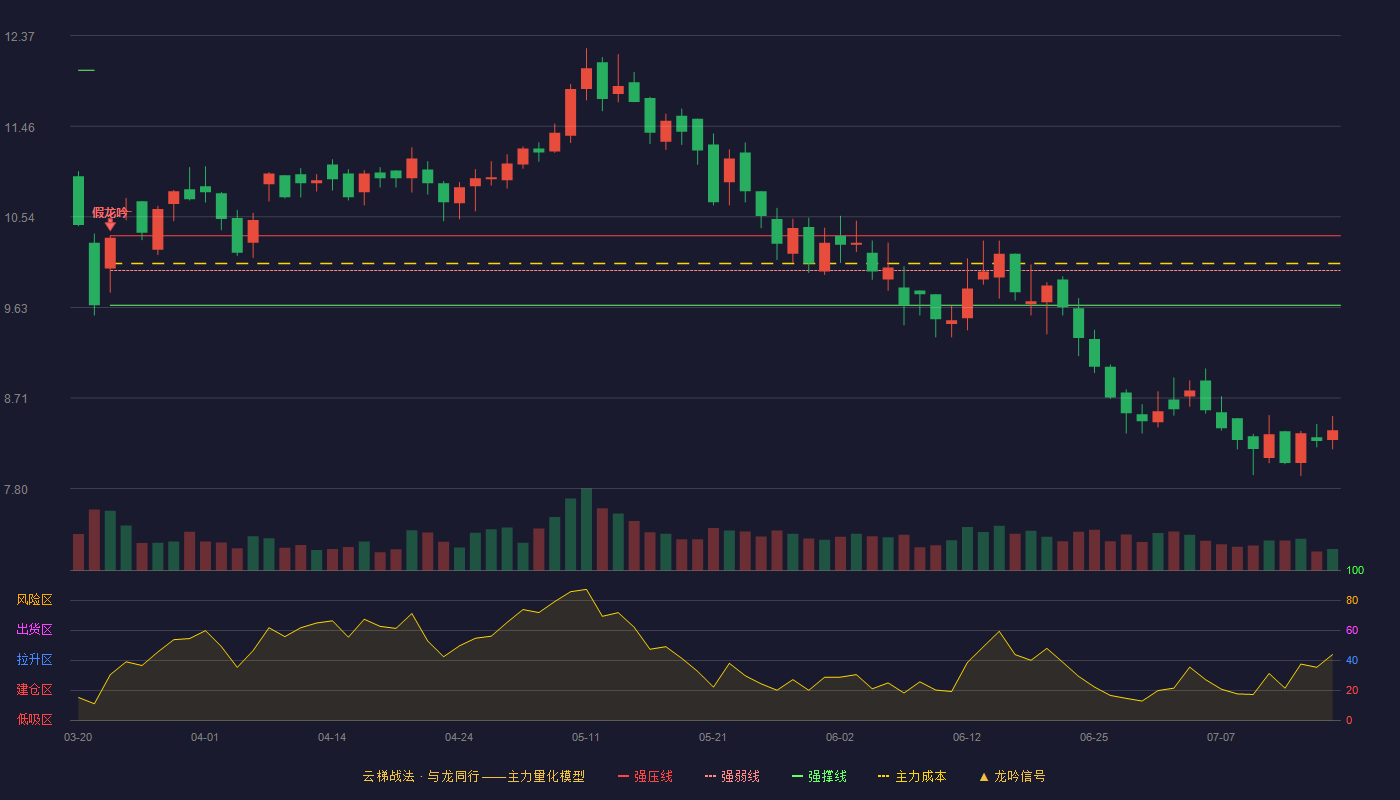Hide the 主力成本 legend series
1400x800 pixels.
point(920,776)
